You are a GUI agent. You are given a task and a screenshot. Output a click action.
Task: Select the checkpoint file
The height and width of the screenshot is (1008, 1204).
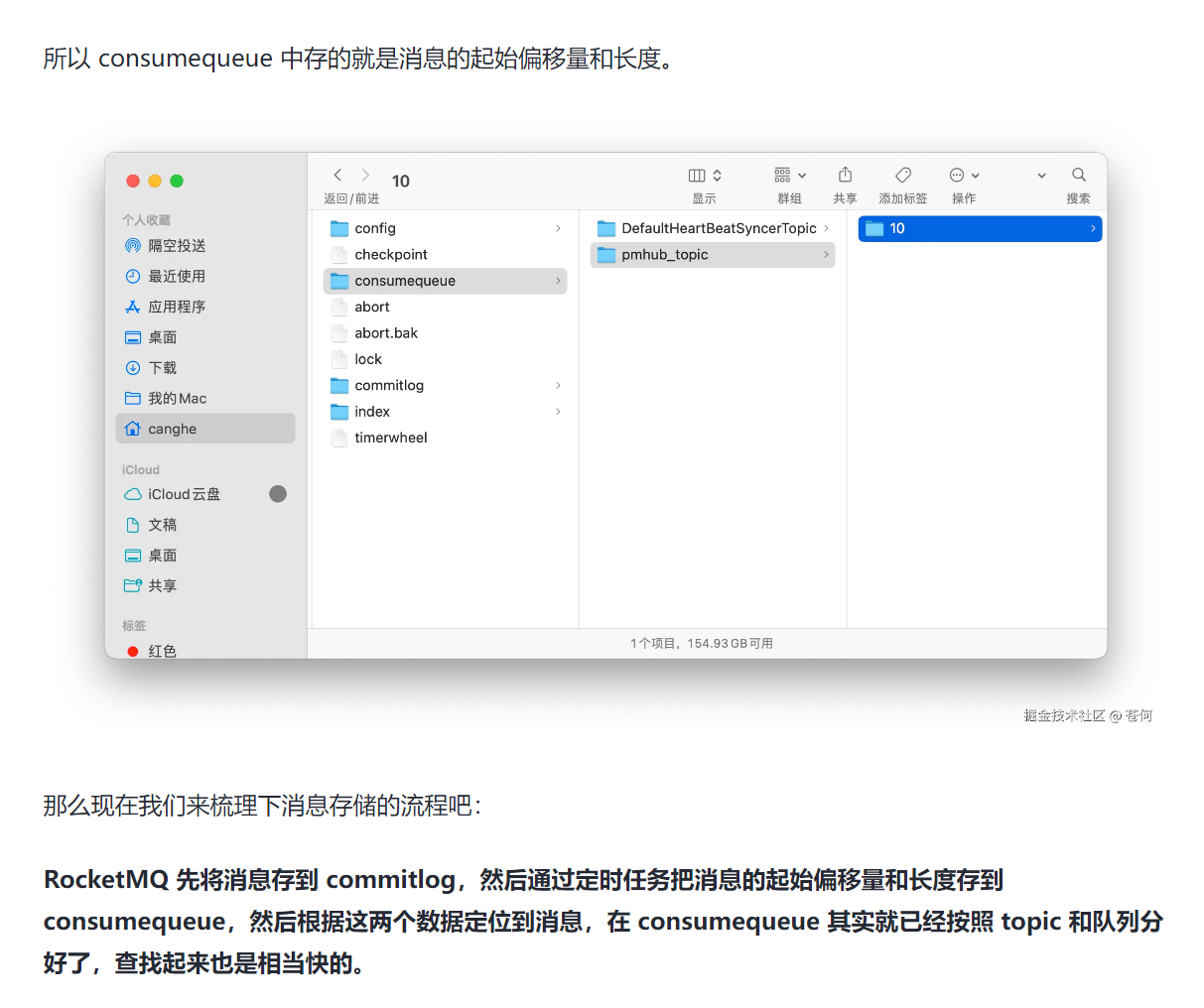coord(445,255)
